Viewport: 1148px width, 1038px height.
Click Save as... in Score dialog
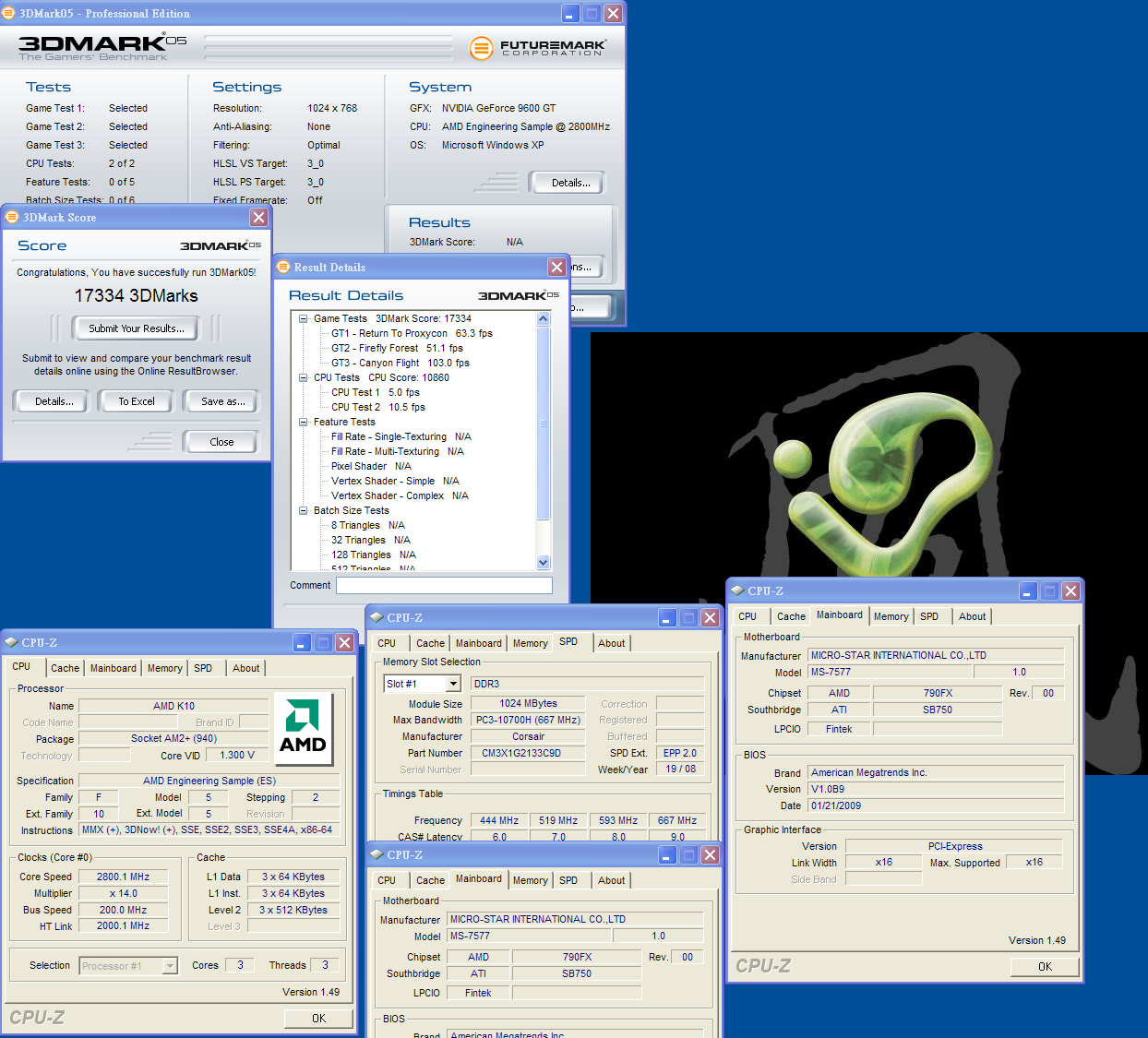(222, 401)
